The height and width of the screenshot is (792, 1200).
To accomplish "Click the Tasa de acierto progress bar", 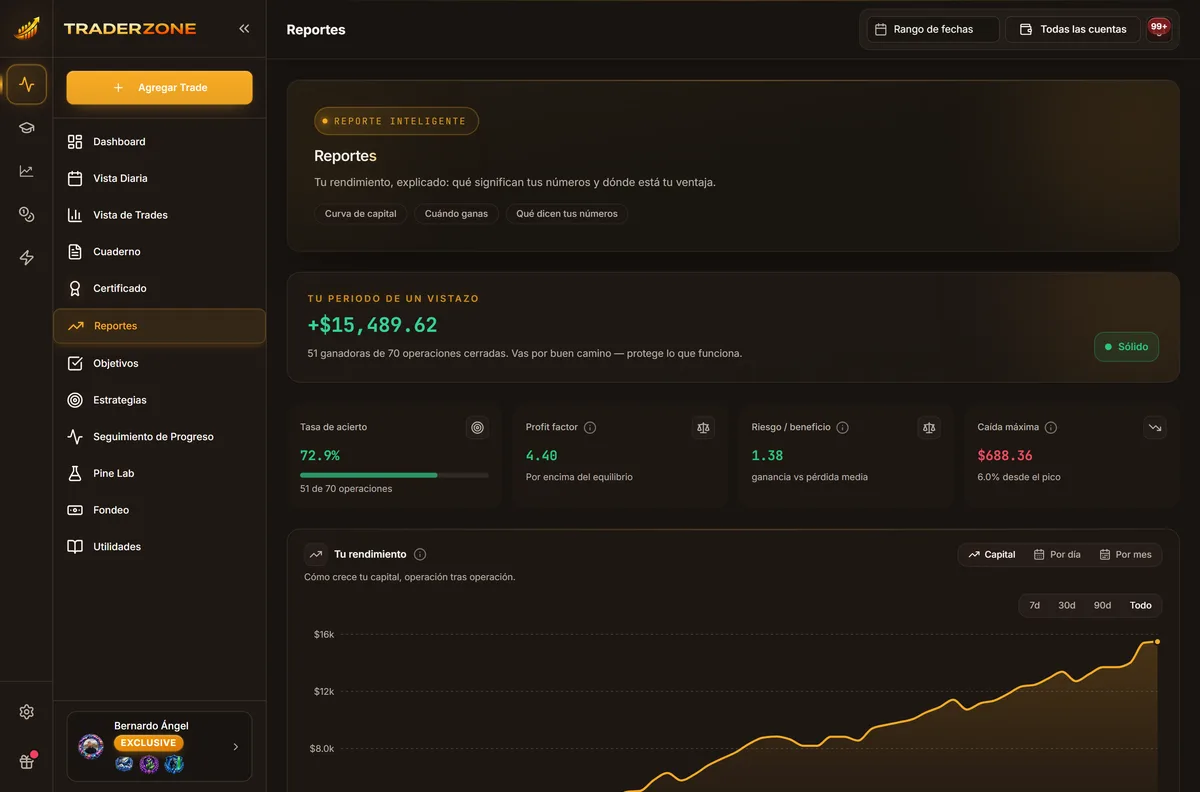I will (394, 475).
